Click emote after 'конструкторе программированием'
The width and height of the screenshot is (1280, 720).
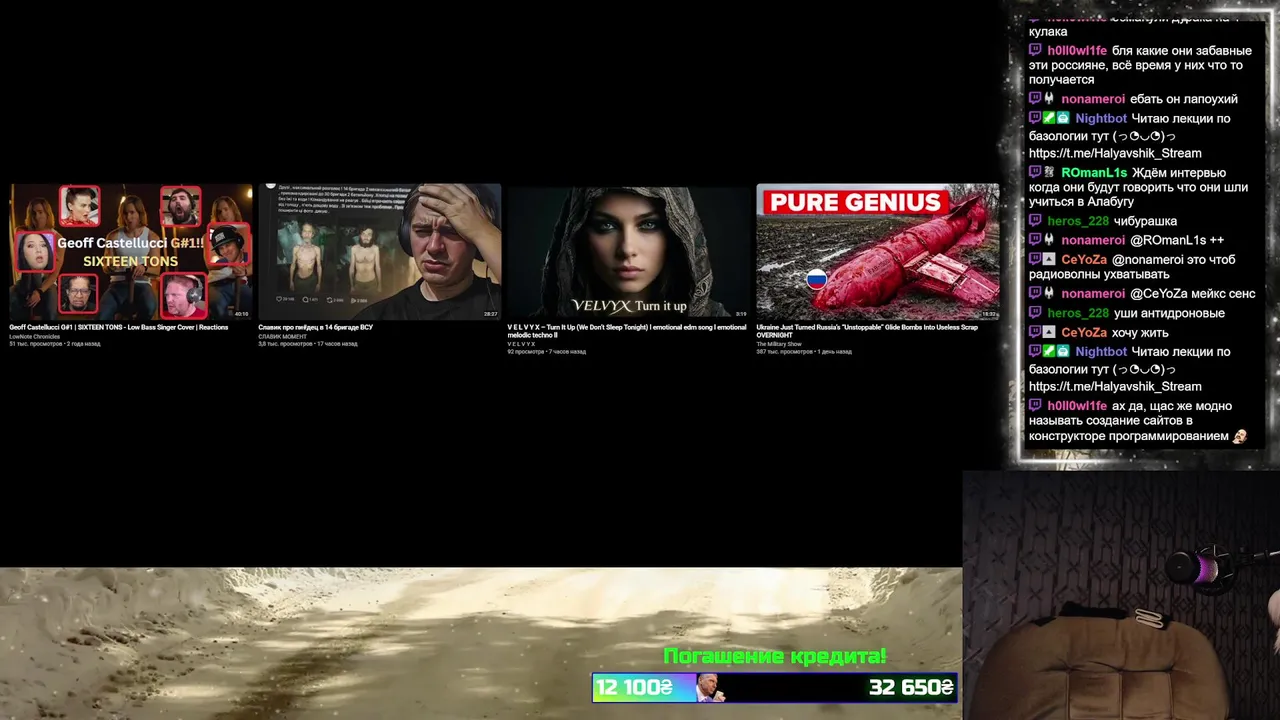[x=1240, y=436]
